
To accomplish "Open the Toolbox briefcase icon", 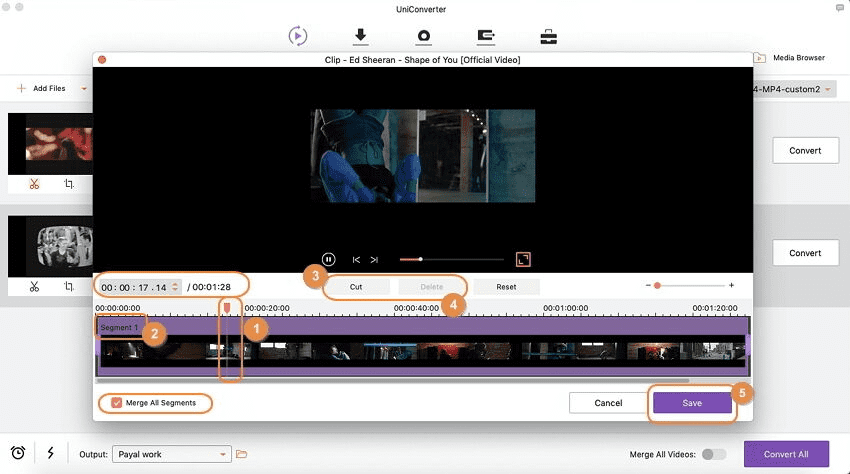I will 549,36.
